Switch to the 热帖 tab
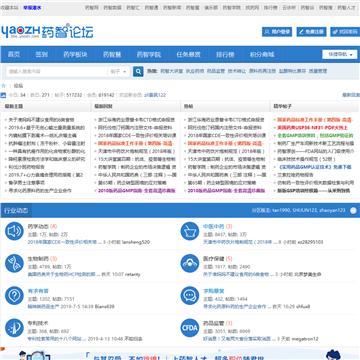This screenshot has width=360, height=360. tap(188, 106)
